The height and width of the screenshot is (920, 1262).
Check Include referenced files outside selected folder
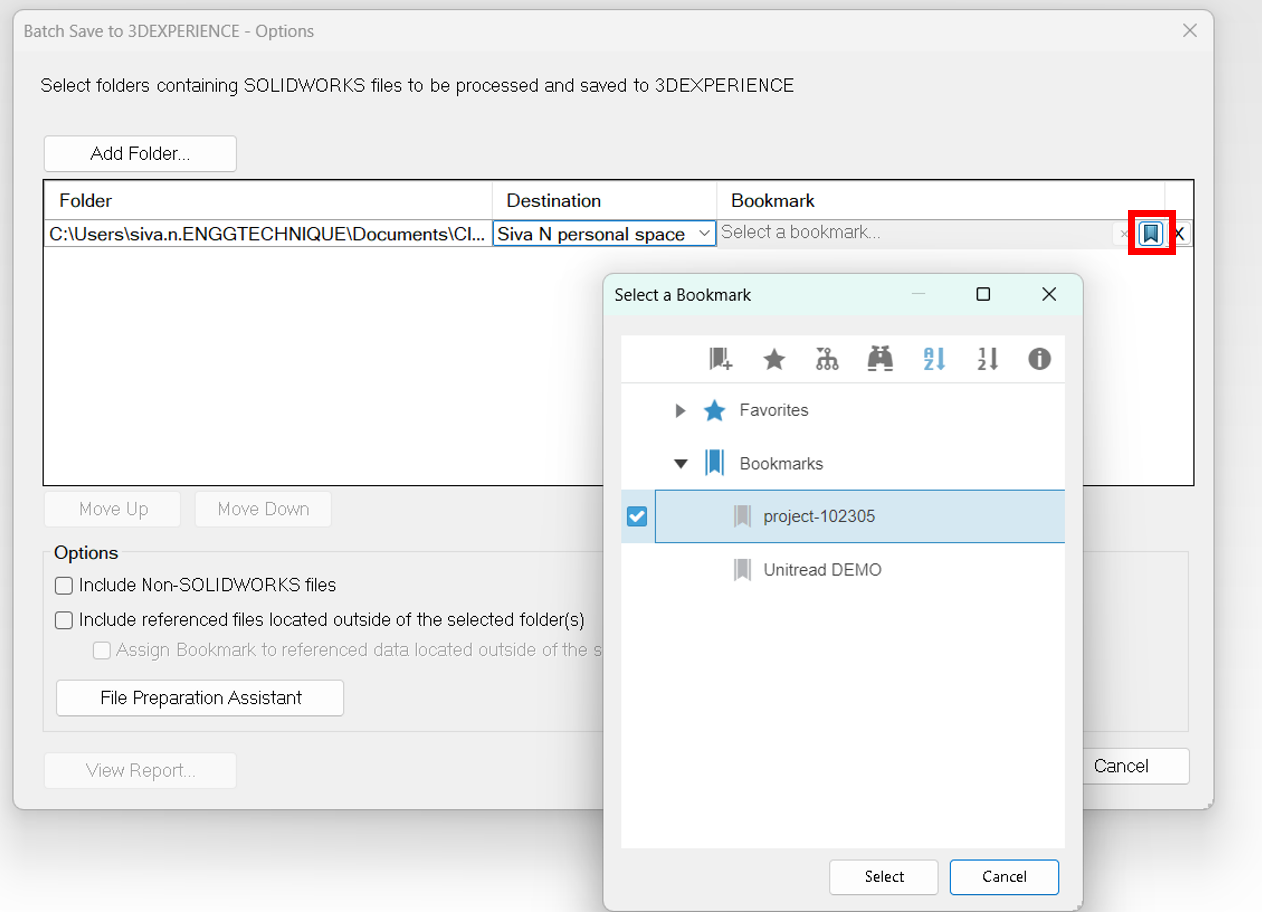point(64,620)
